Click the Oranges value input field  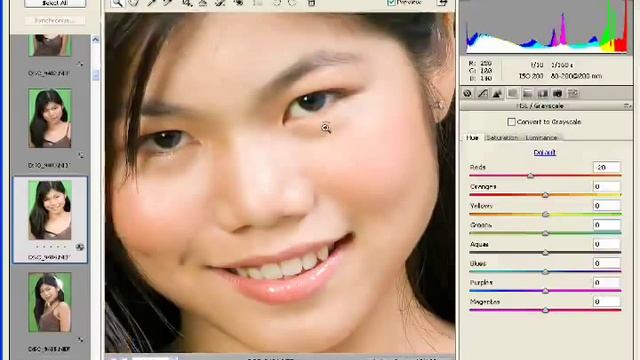coord(607,187)
